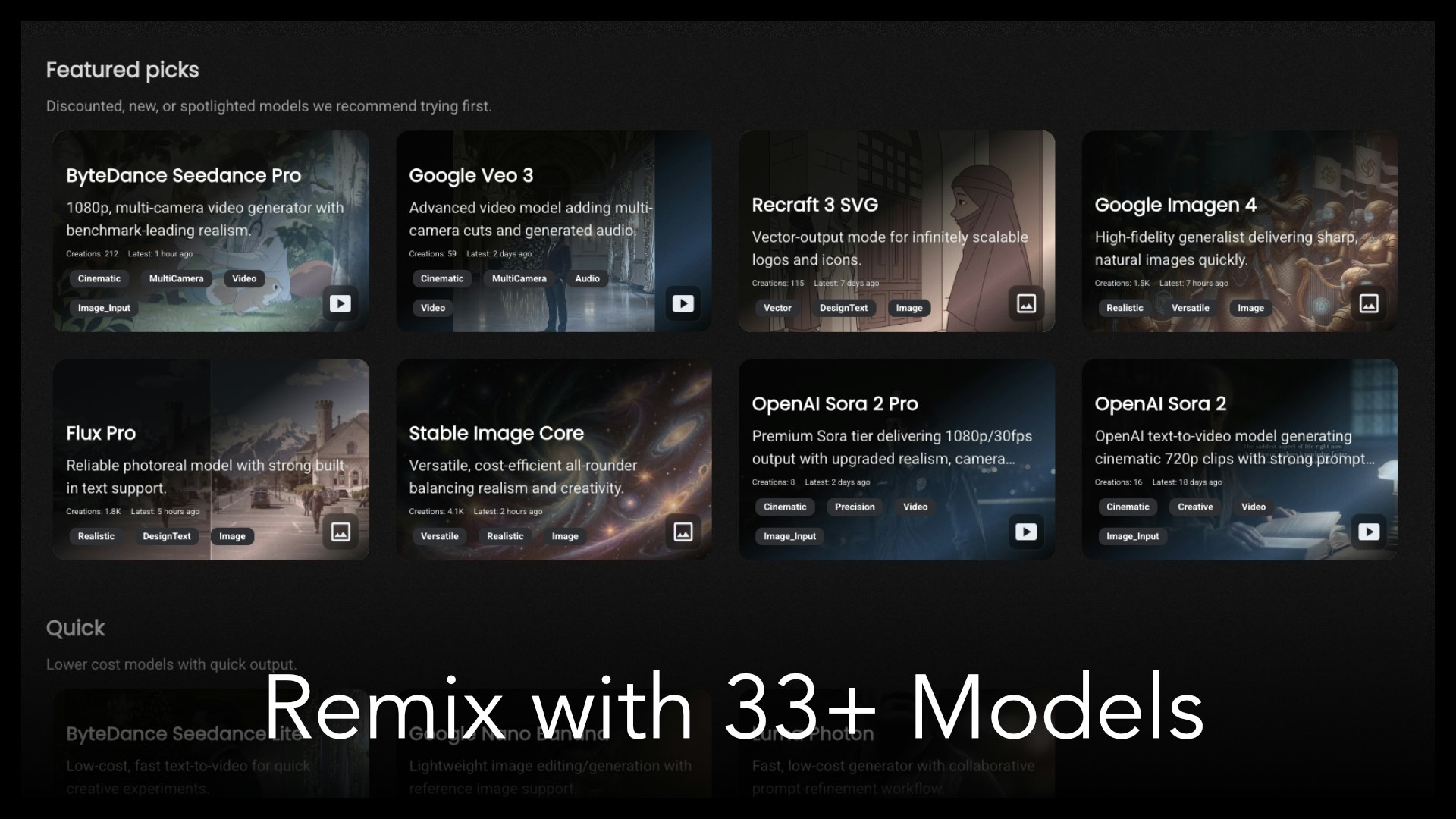Click "Creations: 4.1K" on Stable Image Core card

coord(436,512)
